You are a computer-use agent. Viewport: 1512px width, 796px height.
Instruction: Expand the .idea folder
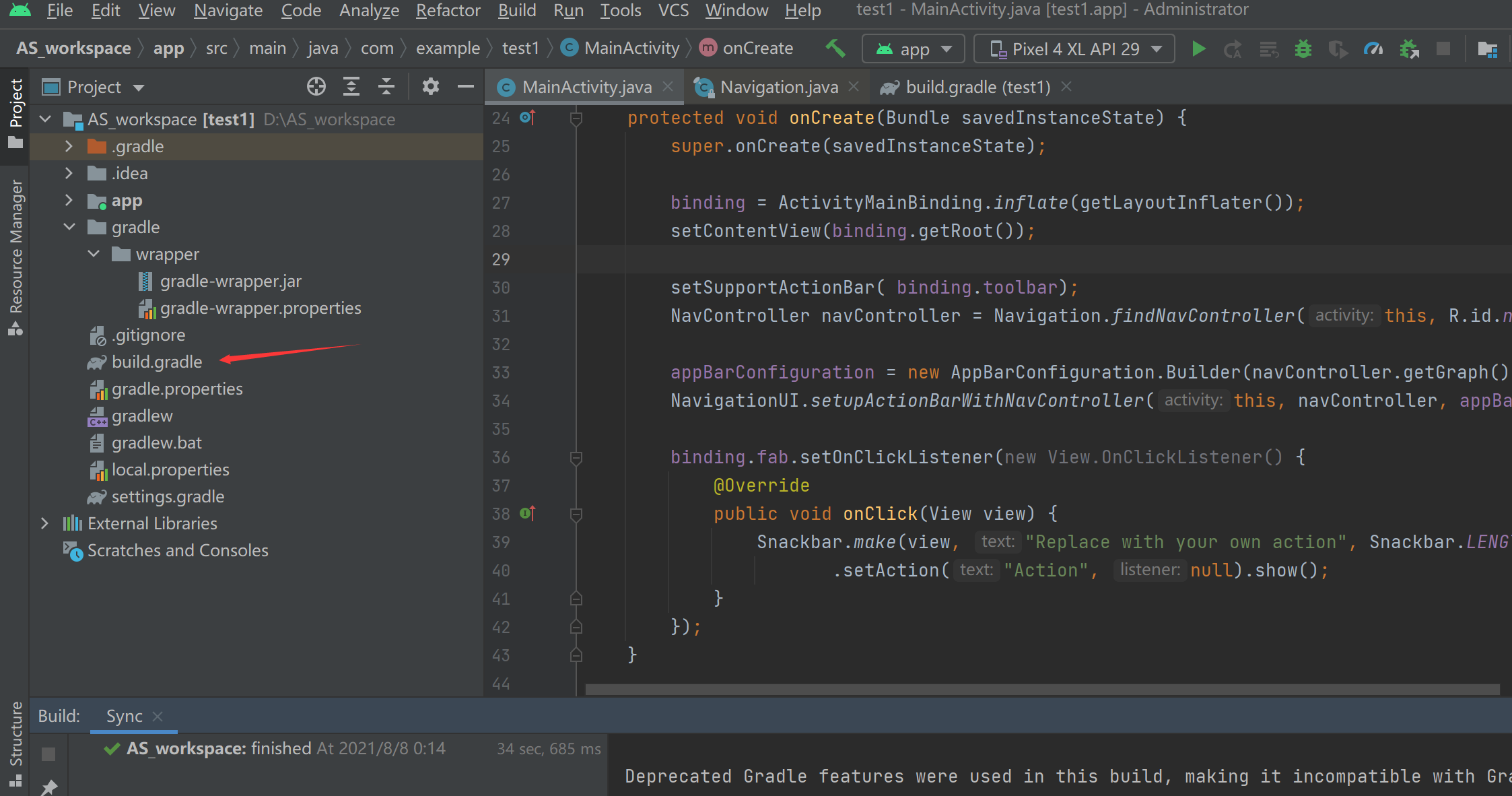[69, 173]
